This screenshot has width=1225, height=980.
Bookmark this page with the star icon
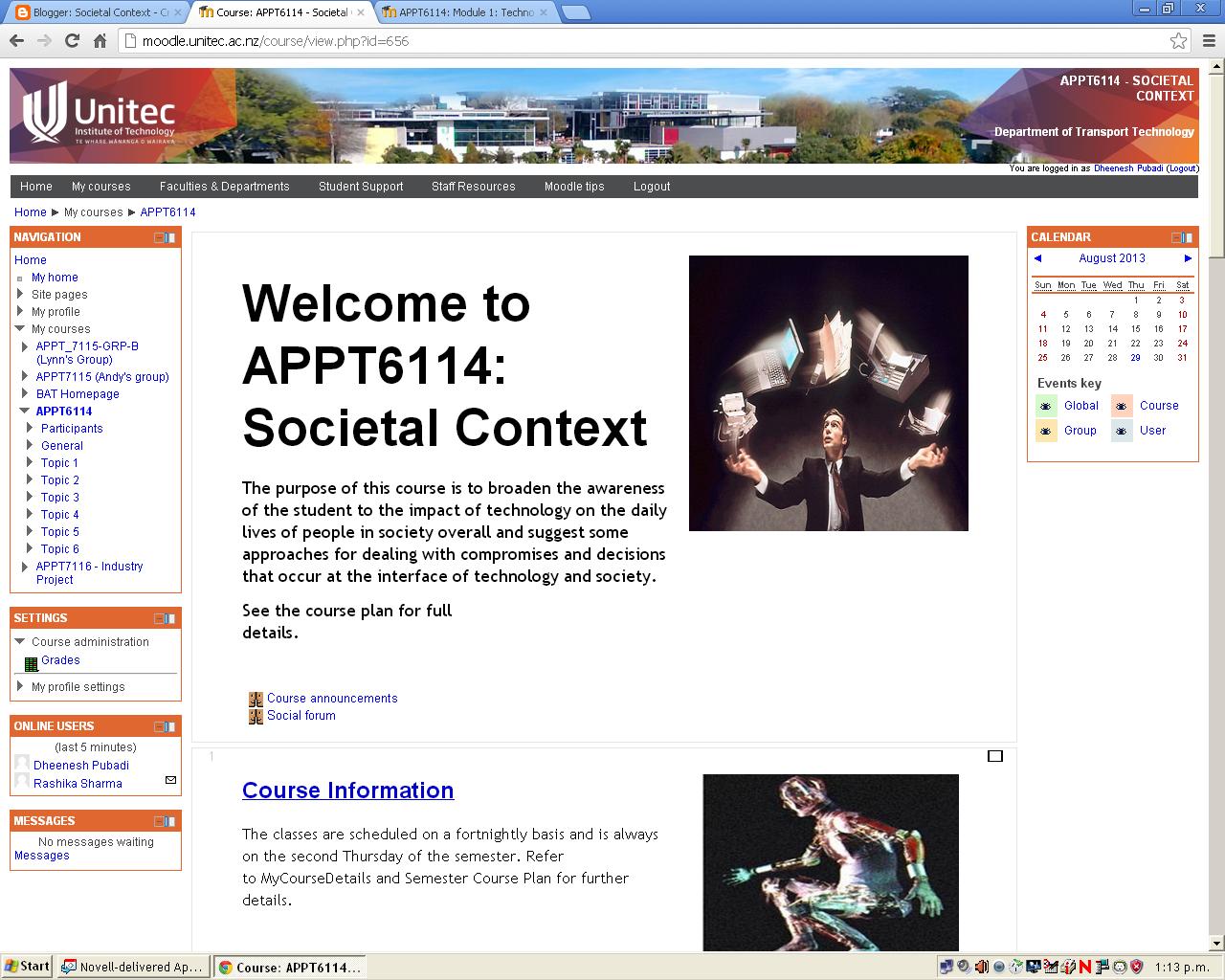point(1178,40)
